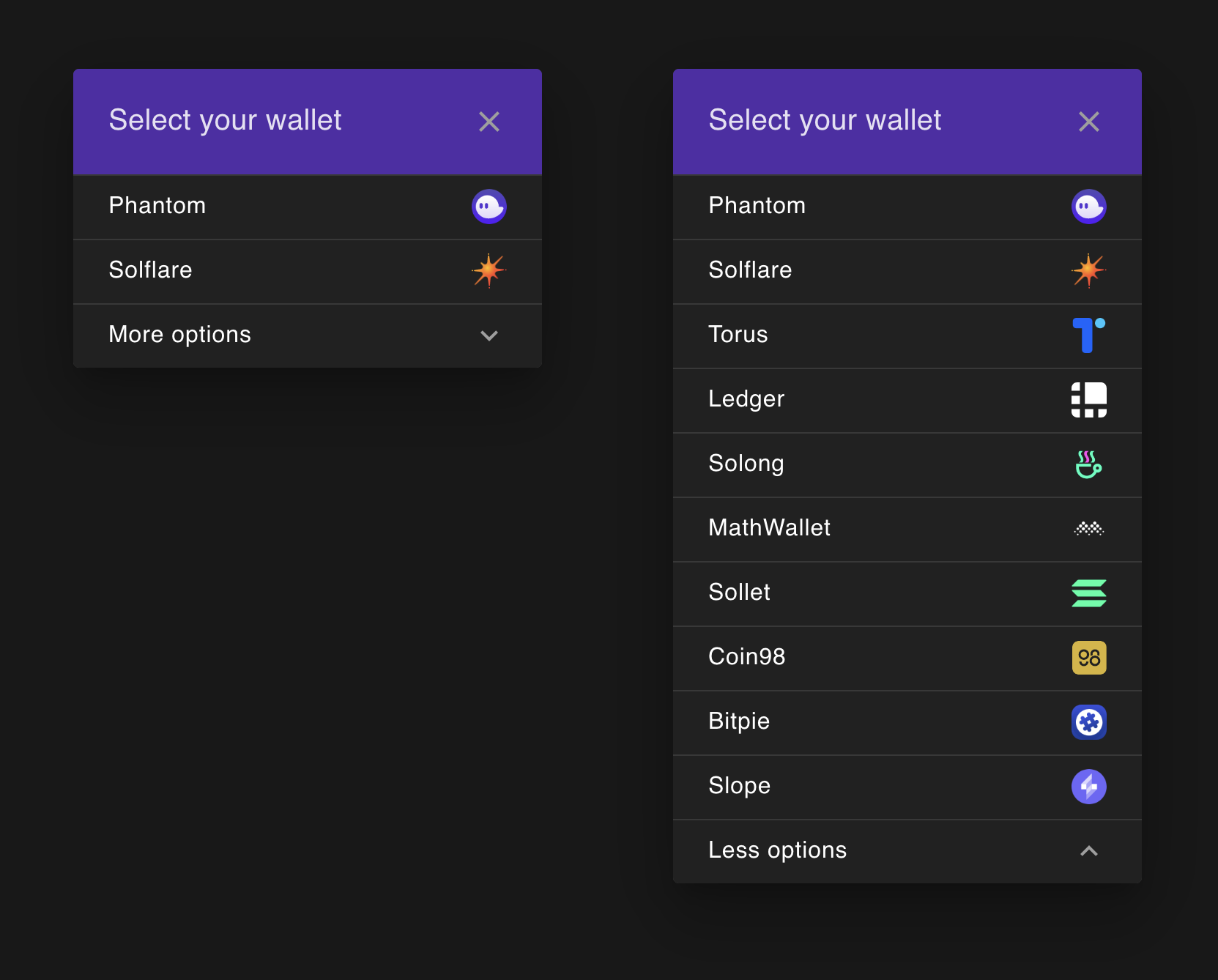
Task: Close the collapsed wallet dialog
Action: pyautogui.click(x=489, y=122)
